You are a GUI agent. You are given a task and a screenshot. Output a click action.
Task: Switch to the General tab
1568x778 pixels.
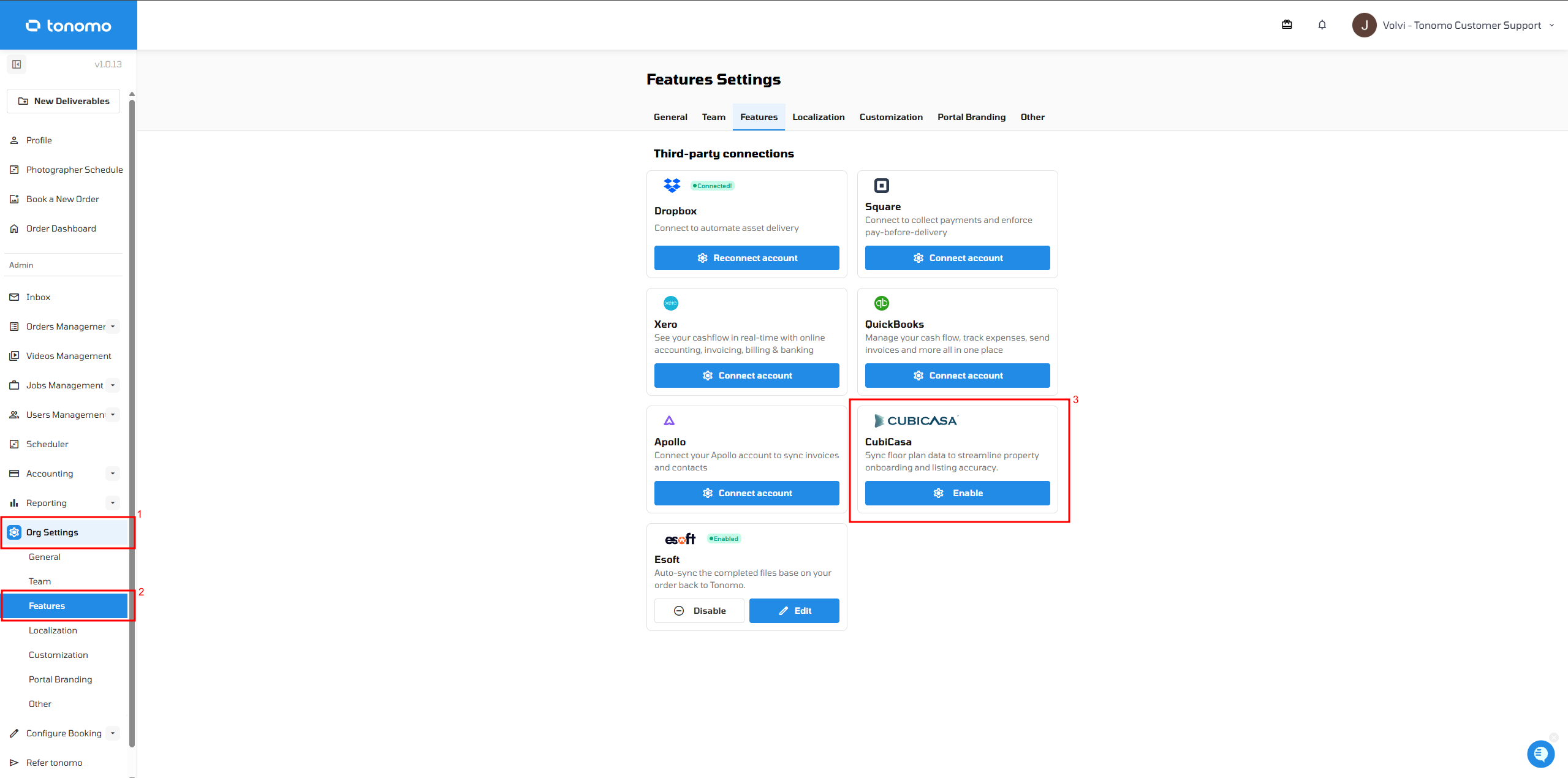click(670, 117)
